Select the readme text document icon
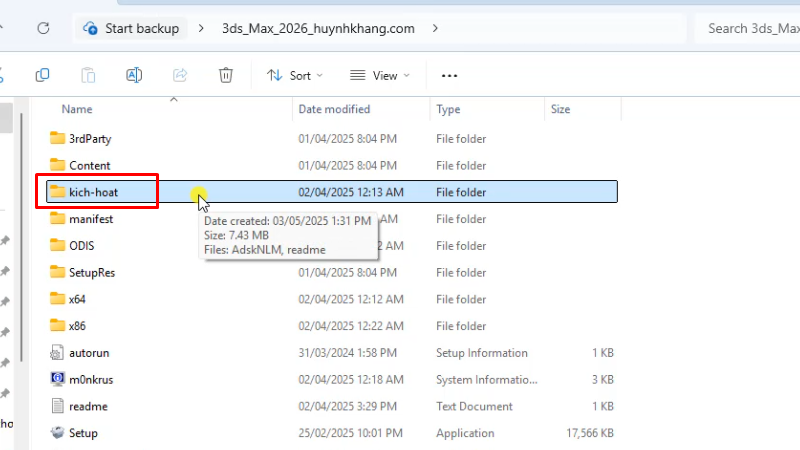 coord(58,406)
